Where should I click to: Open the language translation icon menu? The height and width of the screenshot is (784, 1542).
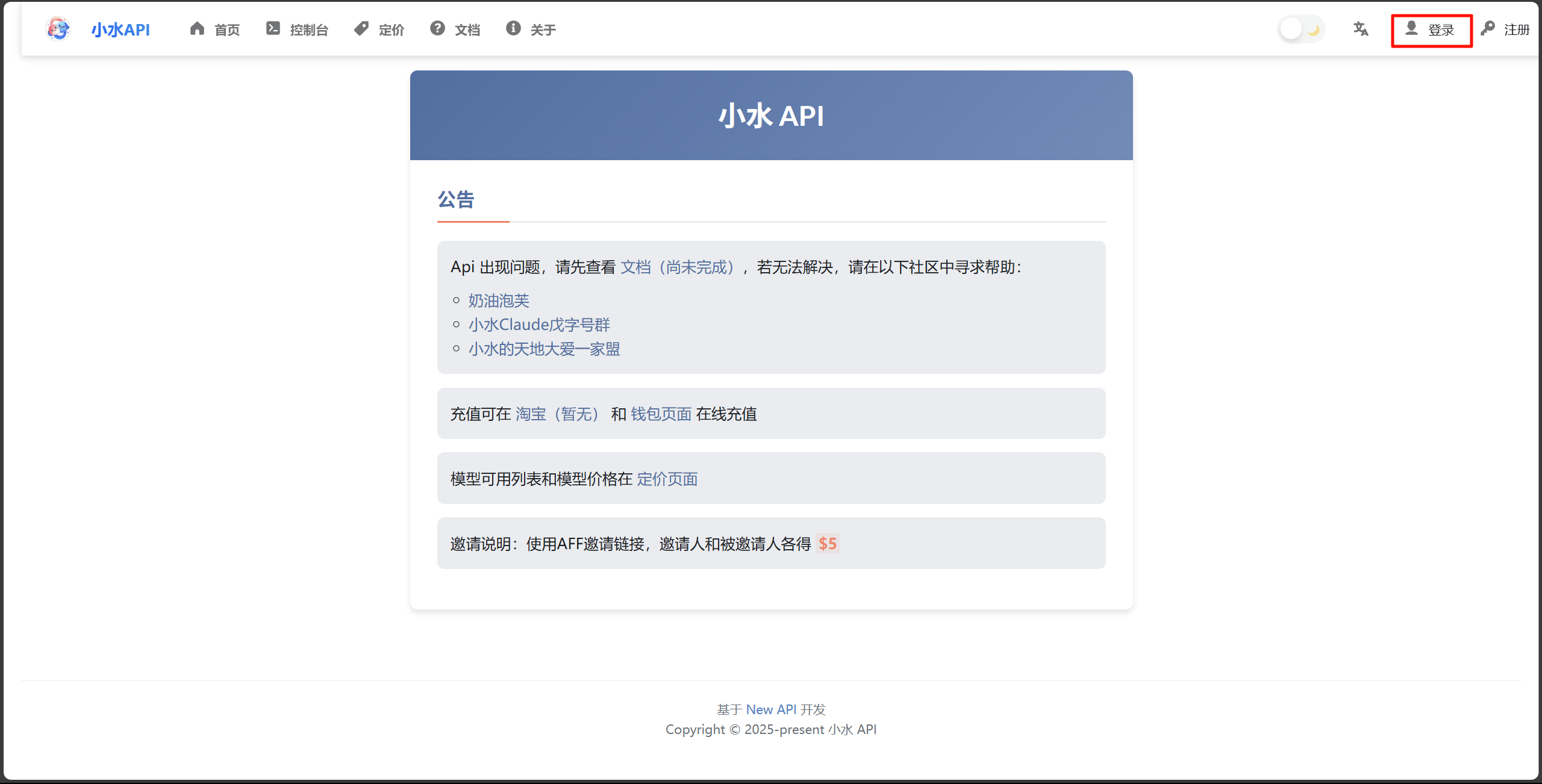pyautogui.click(x=1361, y=29)
